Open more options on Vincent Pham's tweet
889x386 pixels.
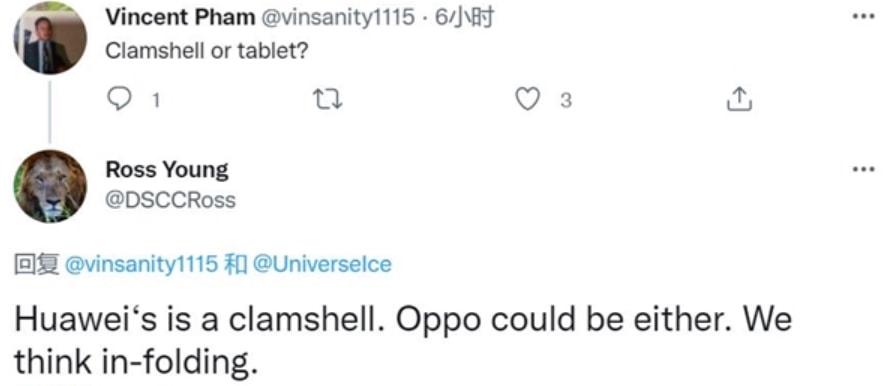pyautogui.click(x=863, y=15)
